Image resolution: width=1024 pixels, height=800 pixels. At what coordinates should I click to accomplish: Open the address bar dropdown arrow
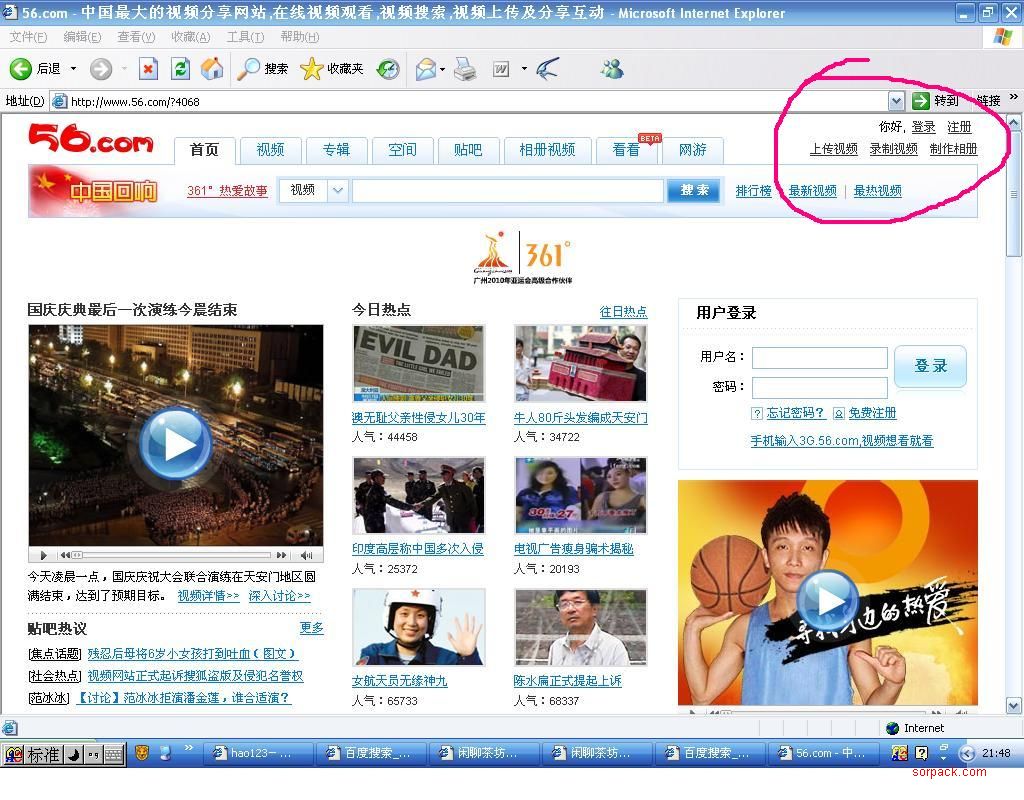coord(896,101)
